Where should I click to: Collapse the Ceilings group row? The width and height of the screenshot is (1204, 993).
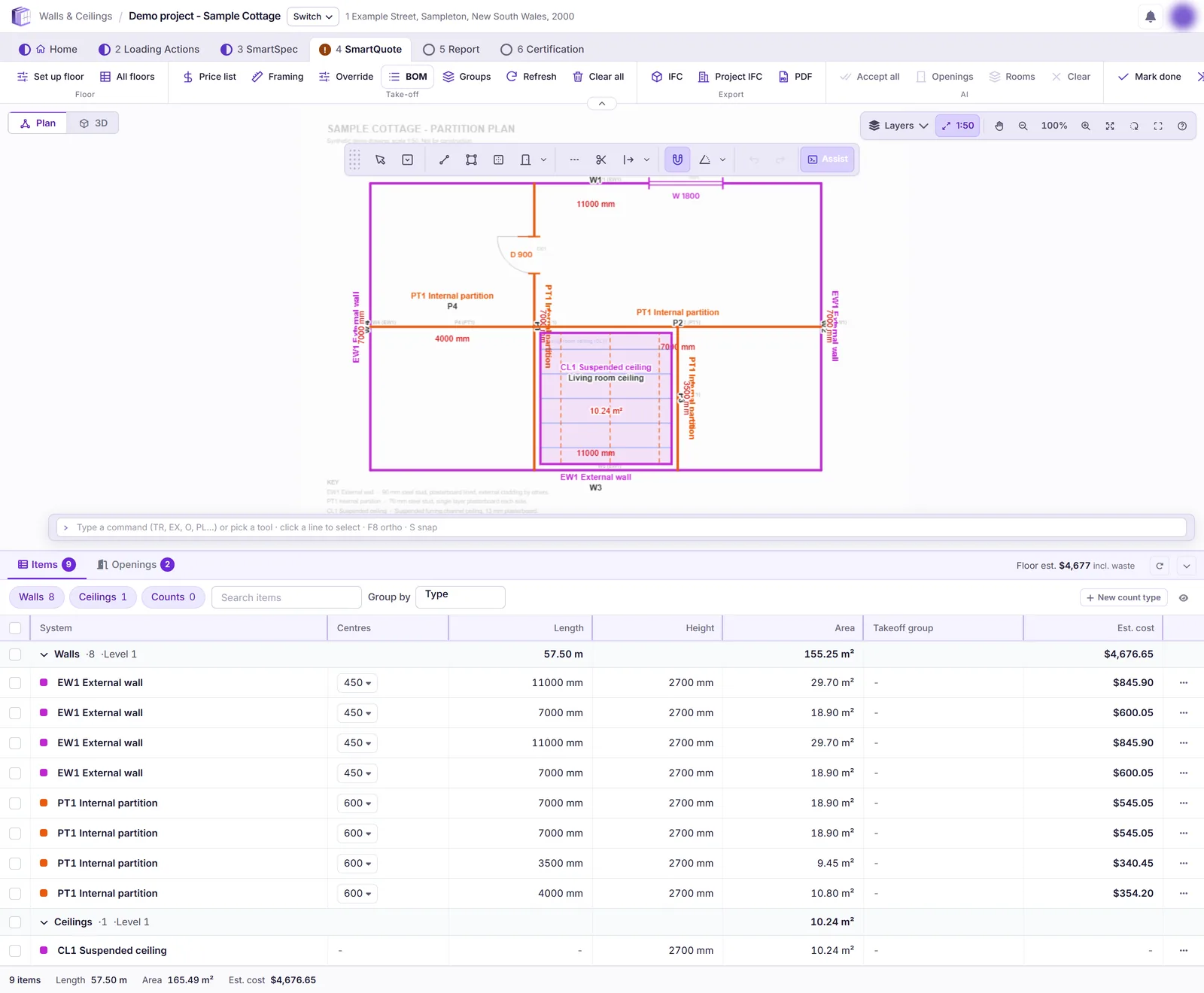click(44, 922)
